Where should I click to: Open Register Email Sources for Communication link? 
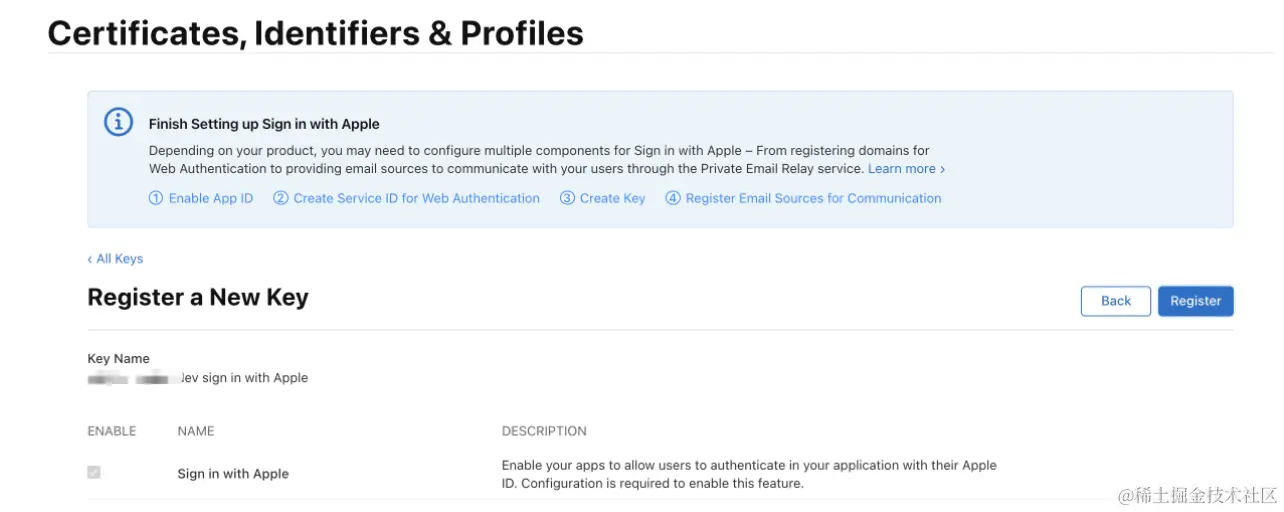[x=803, y=198]
